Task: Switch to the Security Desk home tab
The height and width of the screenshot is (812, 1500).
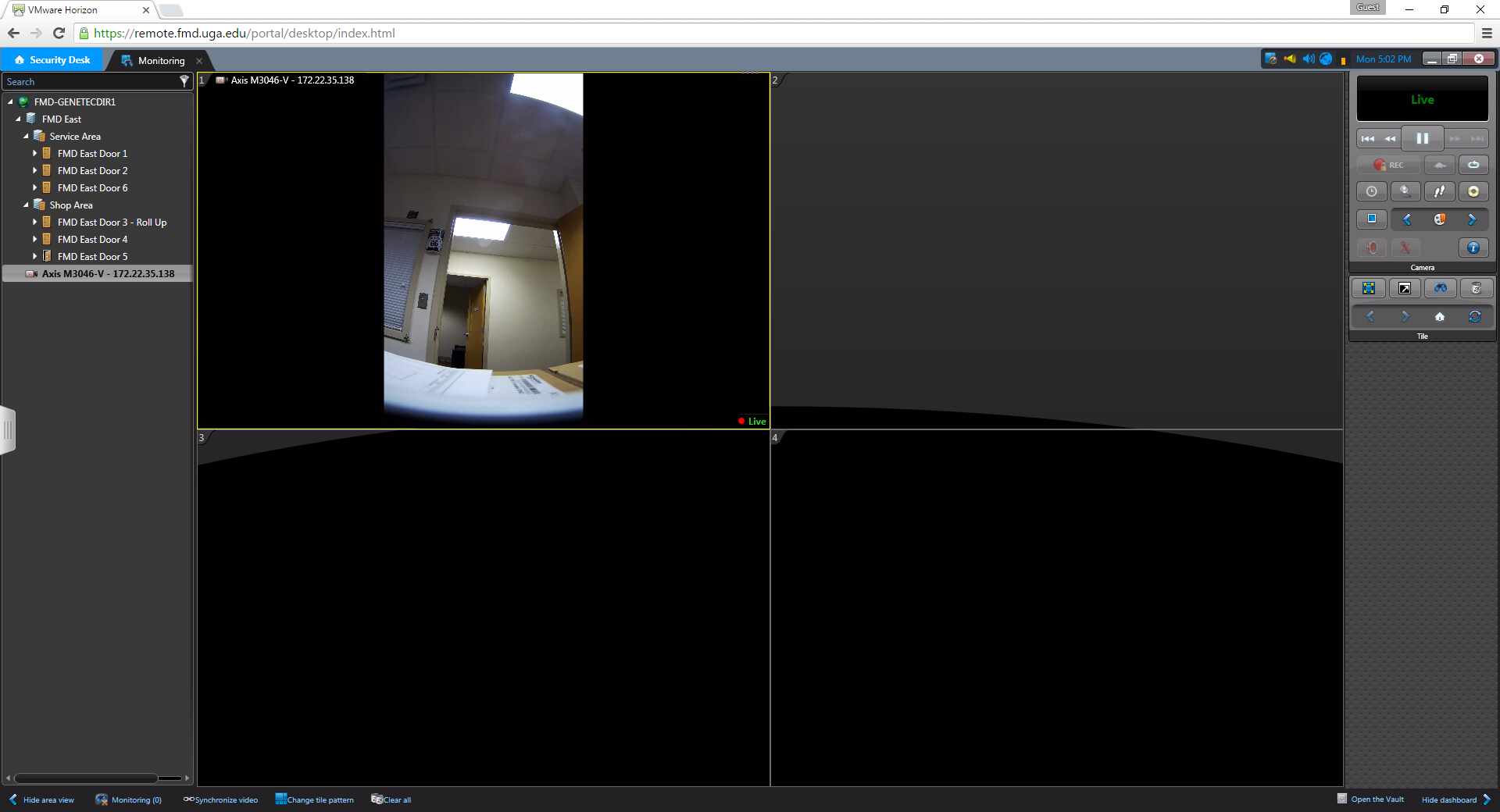Action: [x=52, y=60]
